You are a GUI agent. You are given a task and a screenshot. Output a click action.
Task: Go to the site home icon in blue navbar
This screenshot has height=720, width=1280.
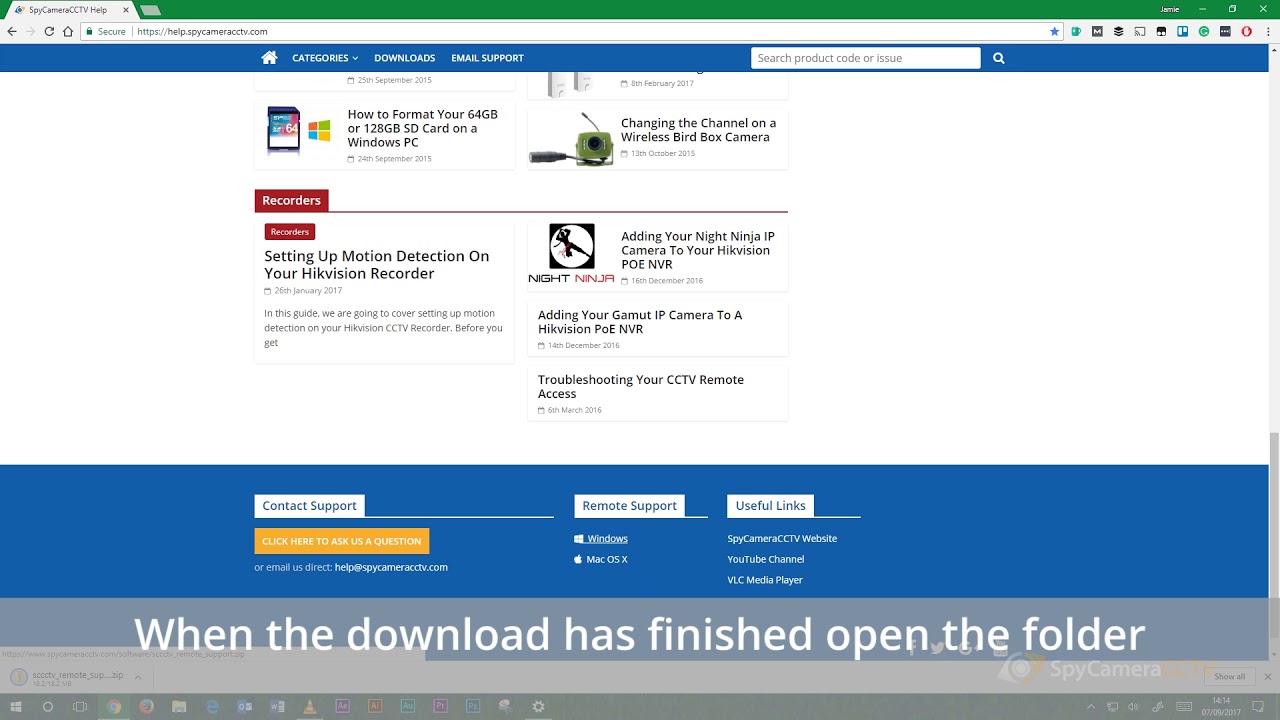pyautogui.click(x=269, y=58)
